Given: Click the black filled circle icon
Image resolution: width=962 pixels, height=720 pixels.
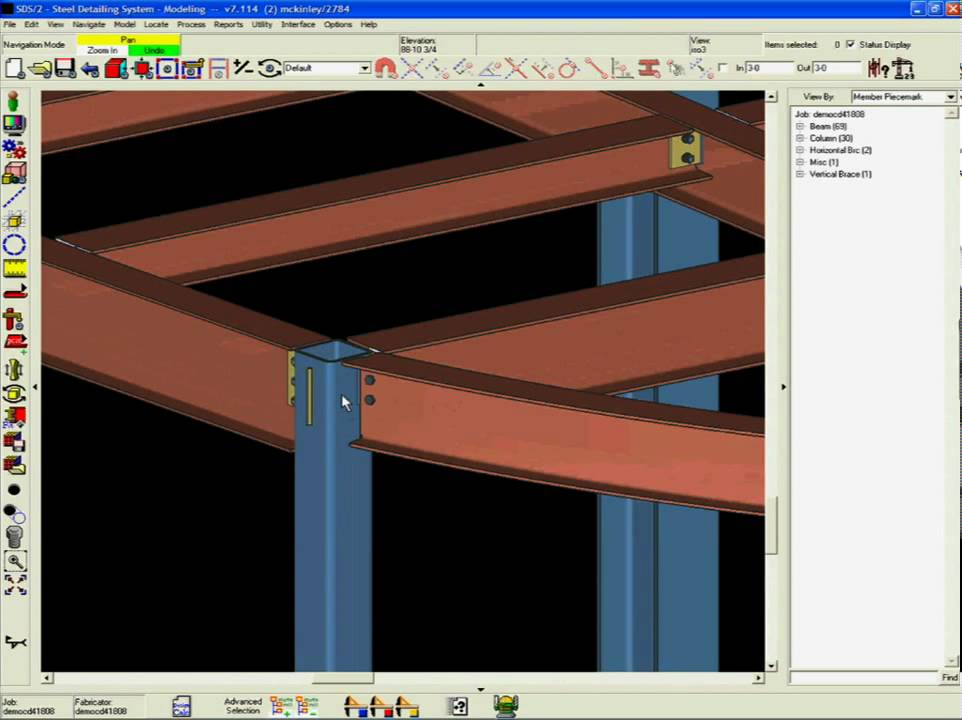Looking at the screenshot, I should 14,489.
